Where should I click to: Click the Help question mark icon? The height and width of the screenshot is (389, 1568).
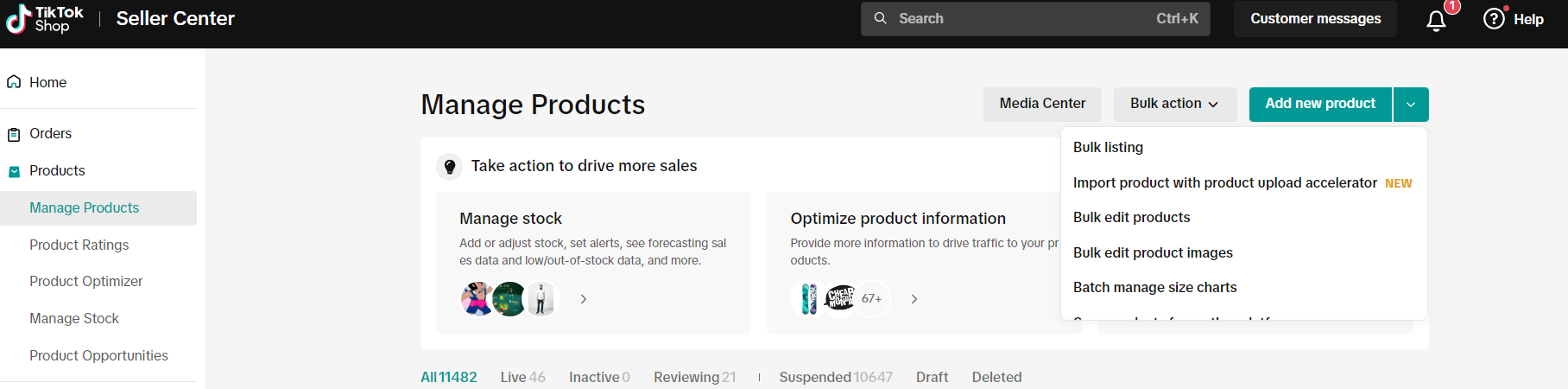click(x=1494, y=19)
